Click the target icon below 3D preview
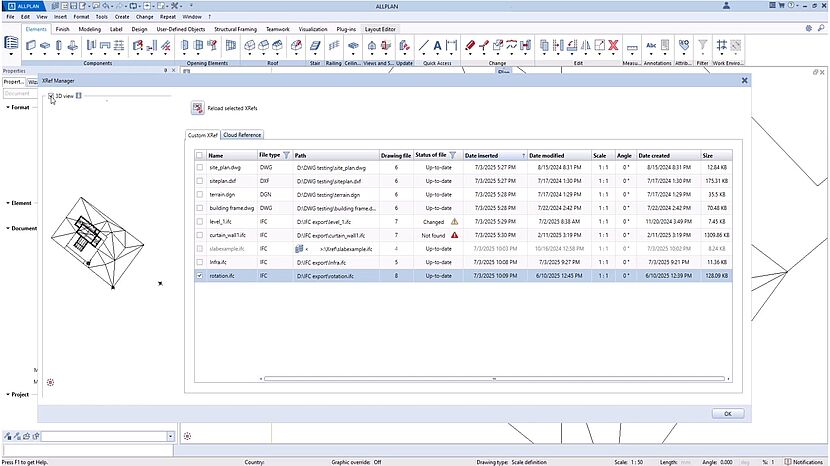Screen dimensions: 830x466 coord(51,382)
